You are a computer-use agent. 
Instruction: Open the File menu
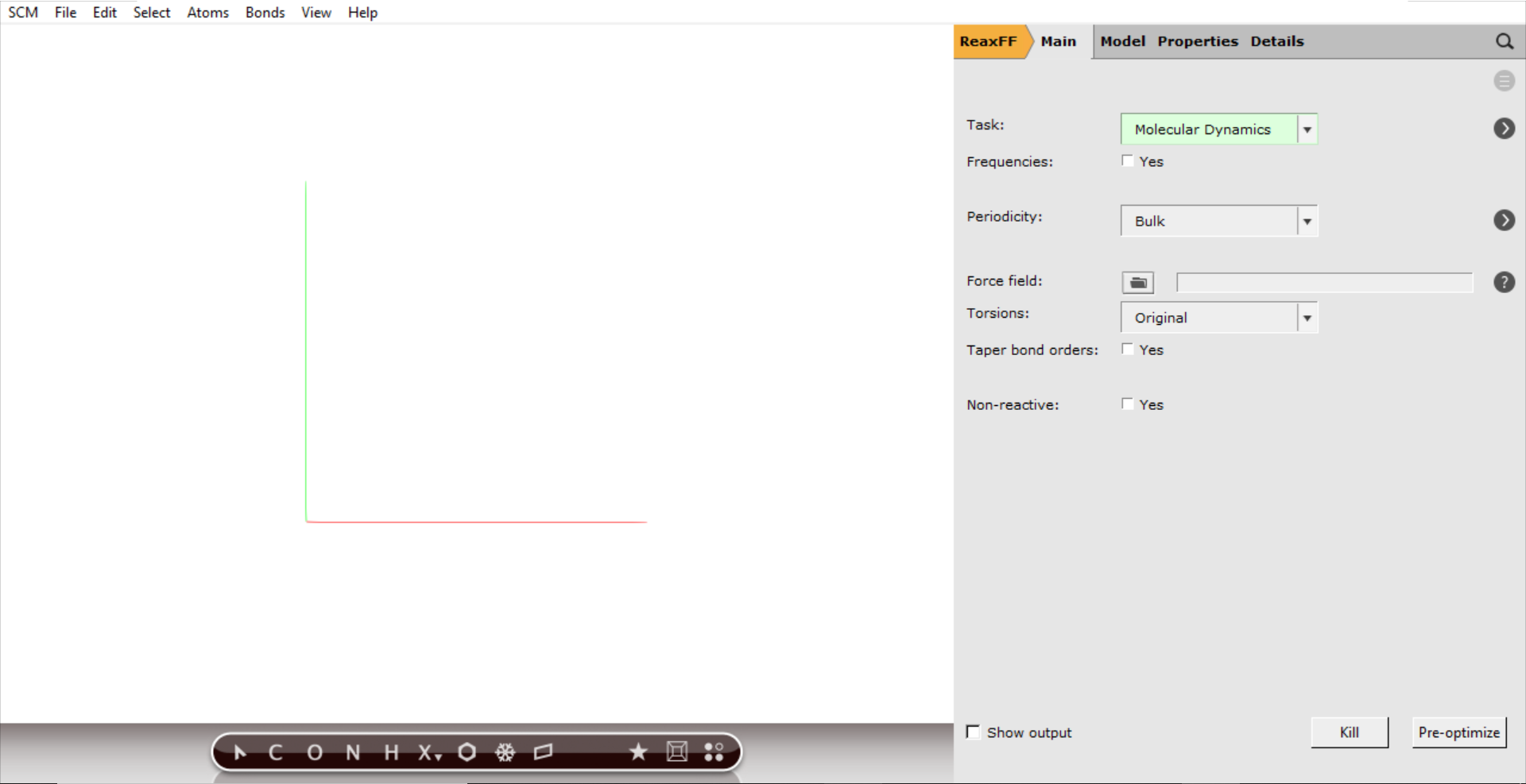coord(65,13)
